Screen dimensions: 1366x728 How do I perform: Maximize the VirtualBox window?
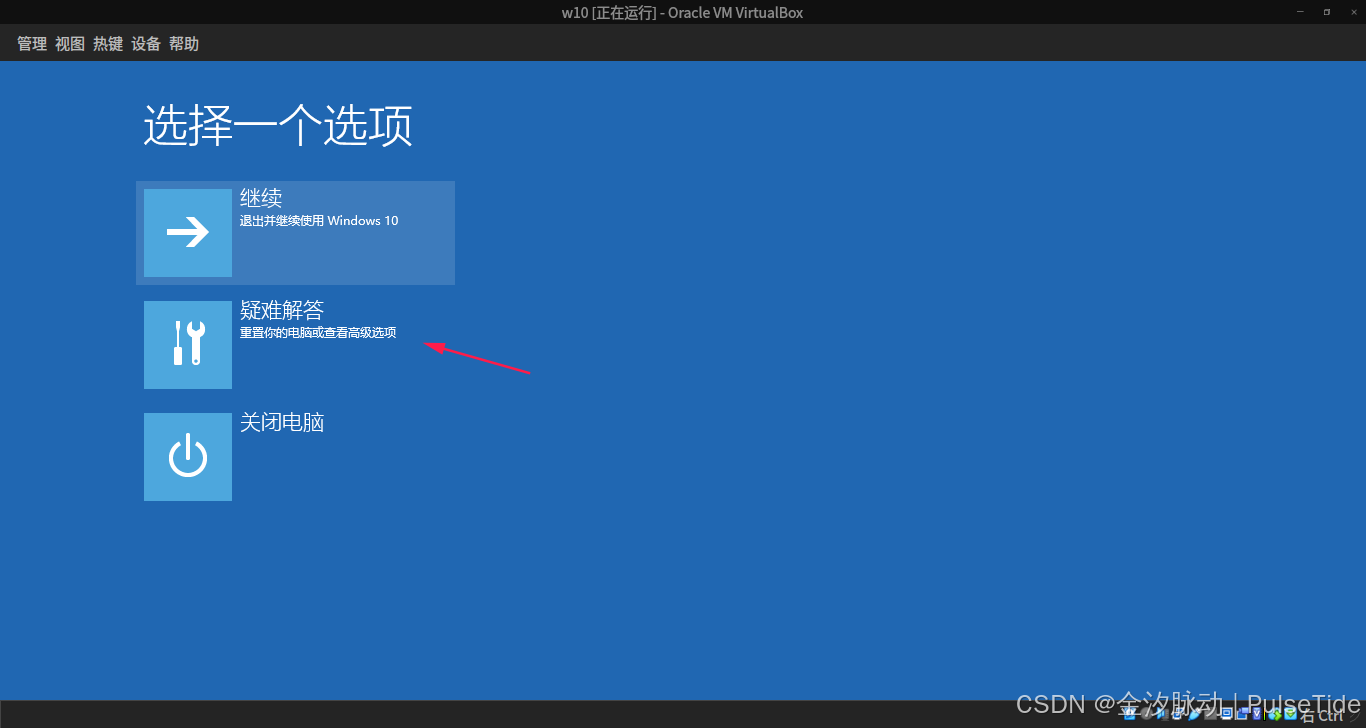[x=1327, y=12]
